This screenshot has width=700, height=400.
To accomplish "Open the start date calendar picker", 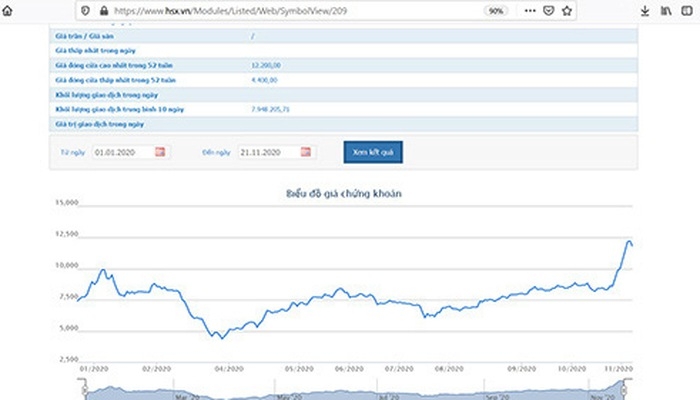I will 160,152.
